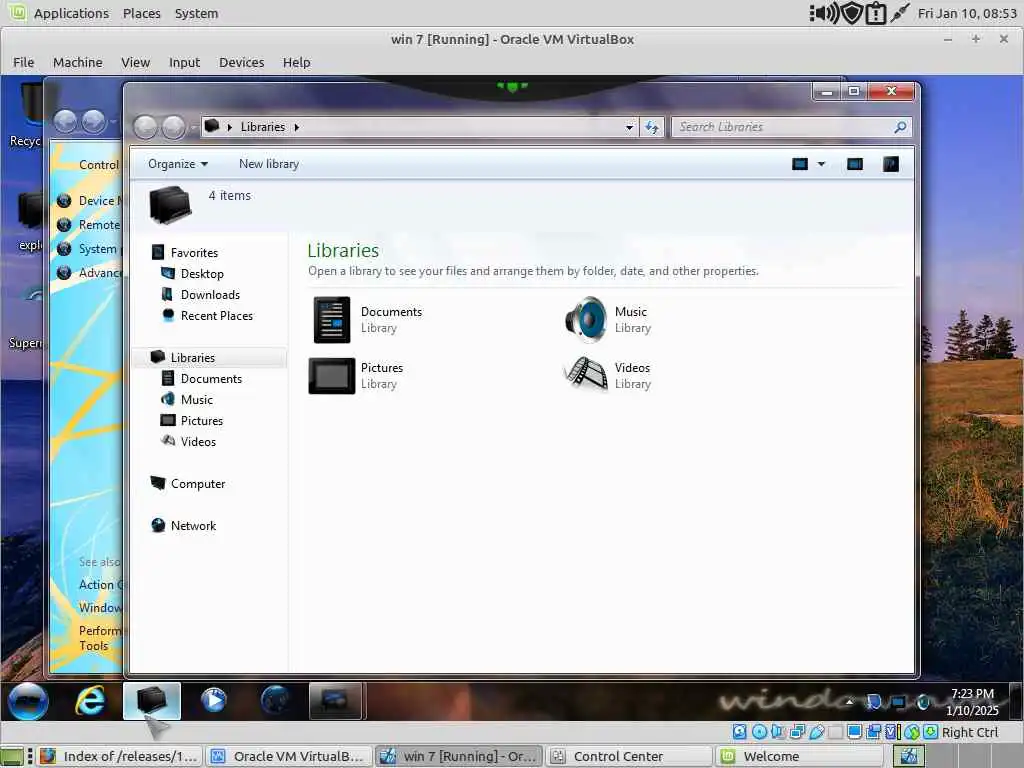1024x768 pixels.
Task: Launch Windows Media Player from the taskbar
Action: click(213, 701)
